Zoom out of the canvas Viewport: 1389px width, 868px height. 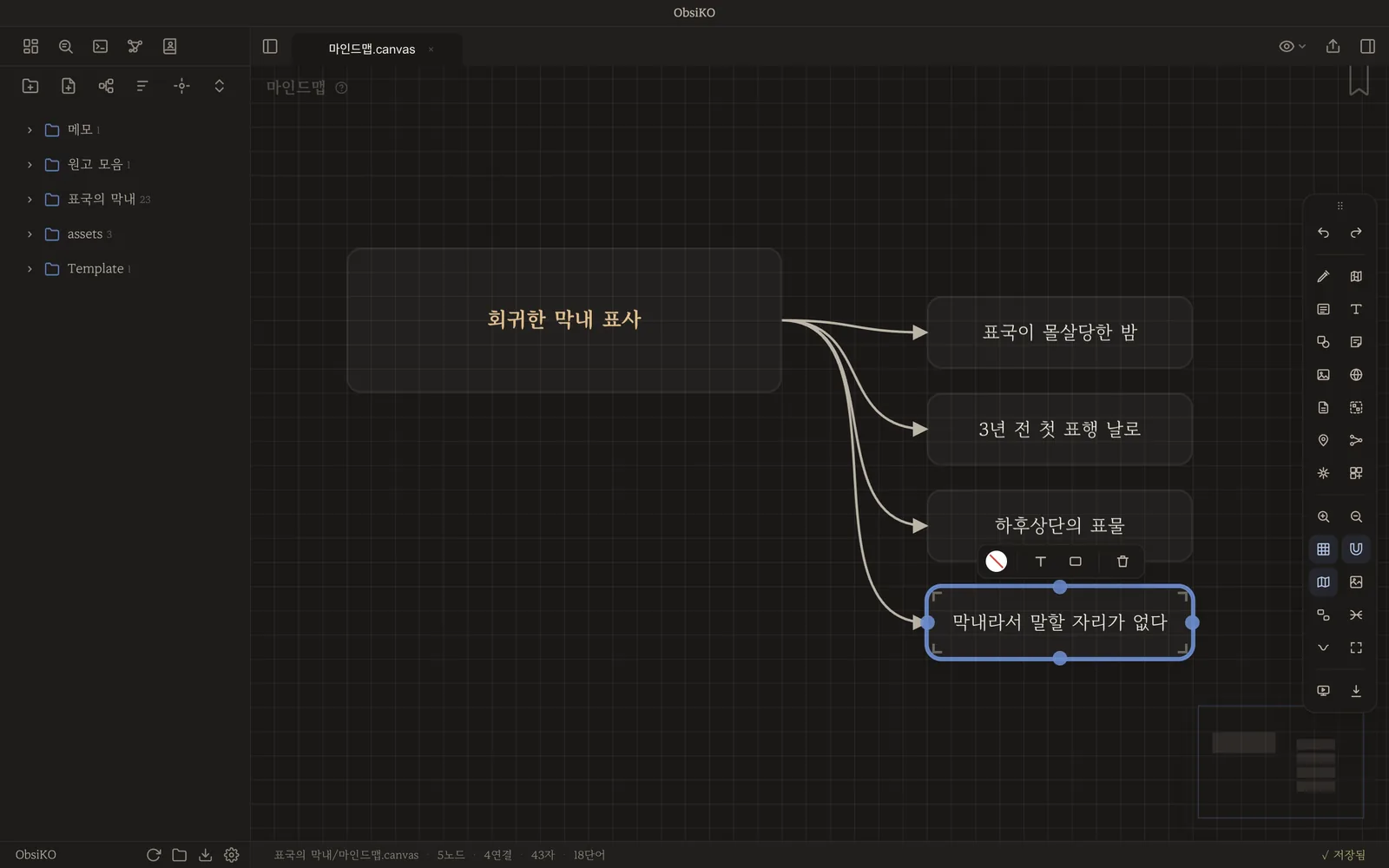[x=1356, y=516]
